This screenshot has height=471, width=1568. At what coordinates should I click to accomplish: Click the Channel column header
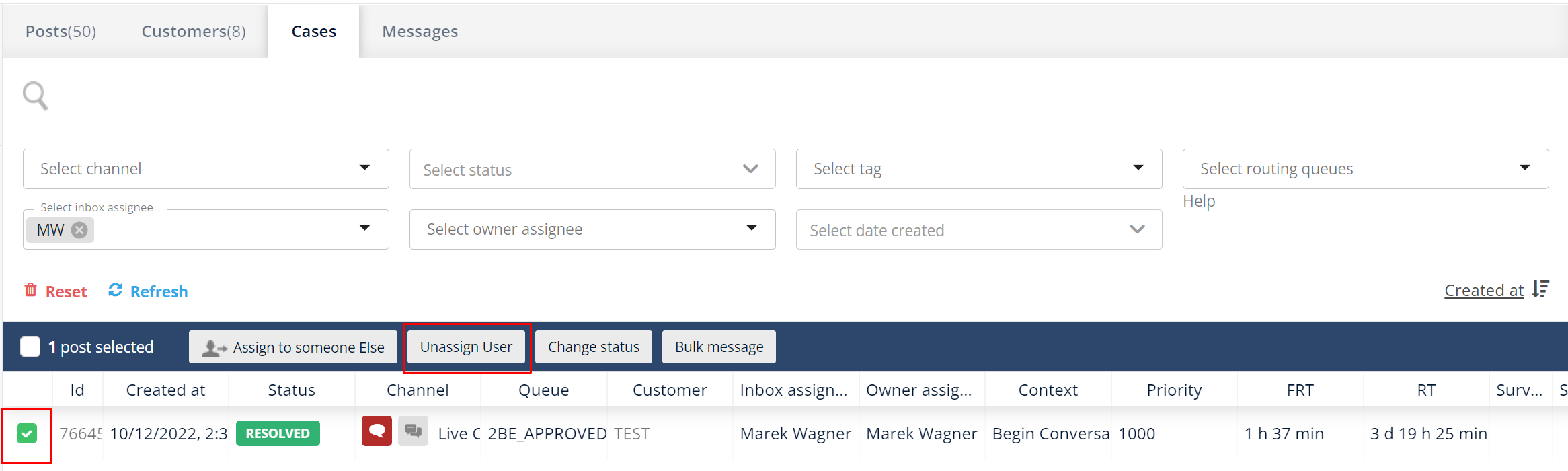tap(418, 390)
